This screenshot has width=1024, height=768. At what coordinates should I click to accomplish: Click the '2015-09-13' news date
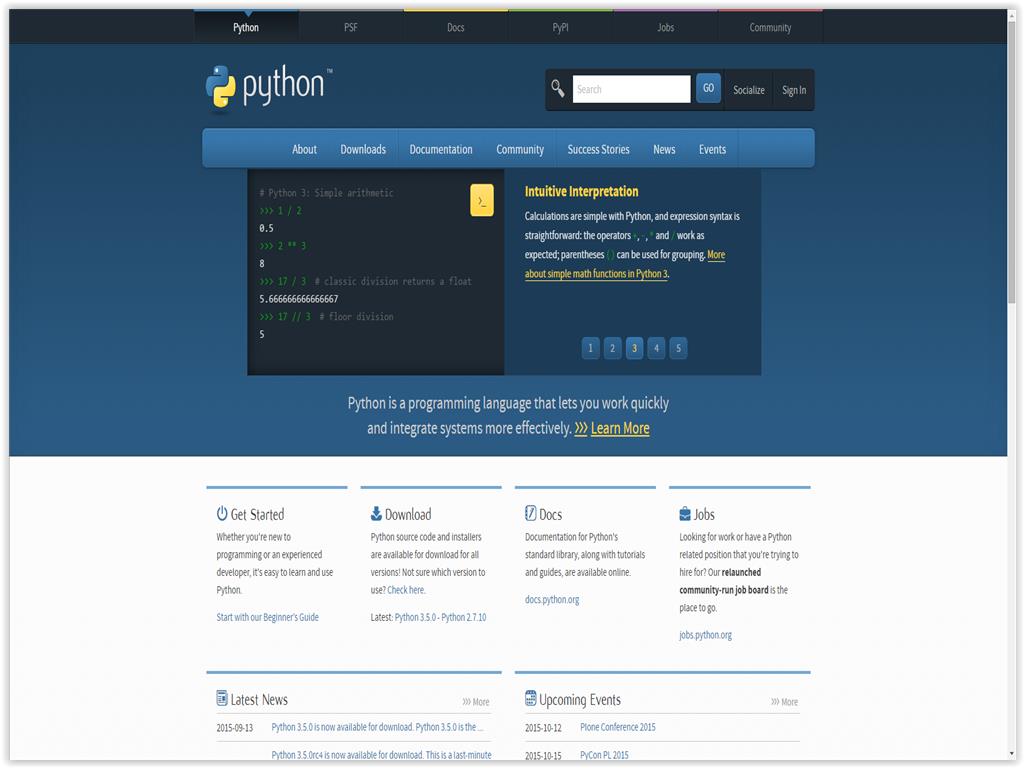pyautogui.click(x=234, y=728)
